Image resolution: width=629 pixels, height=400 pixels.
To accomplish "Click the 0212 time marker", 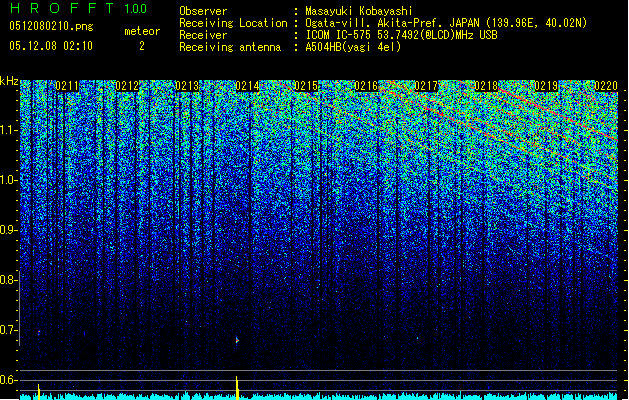I will click(x=127, y=86).
